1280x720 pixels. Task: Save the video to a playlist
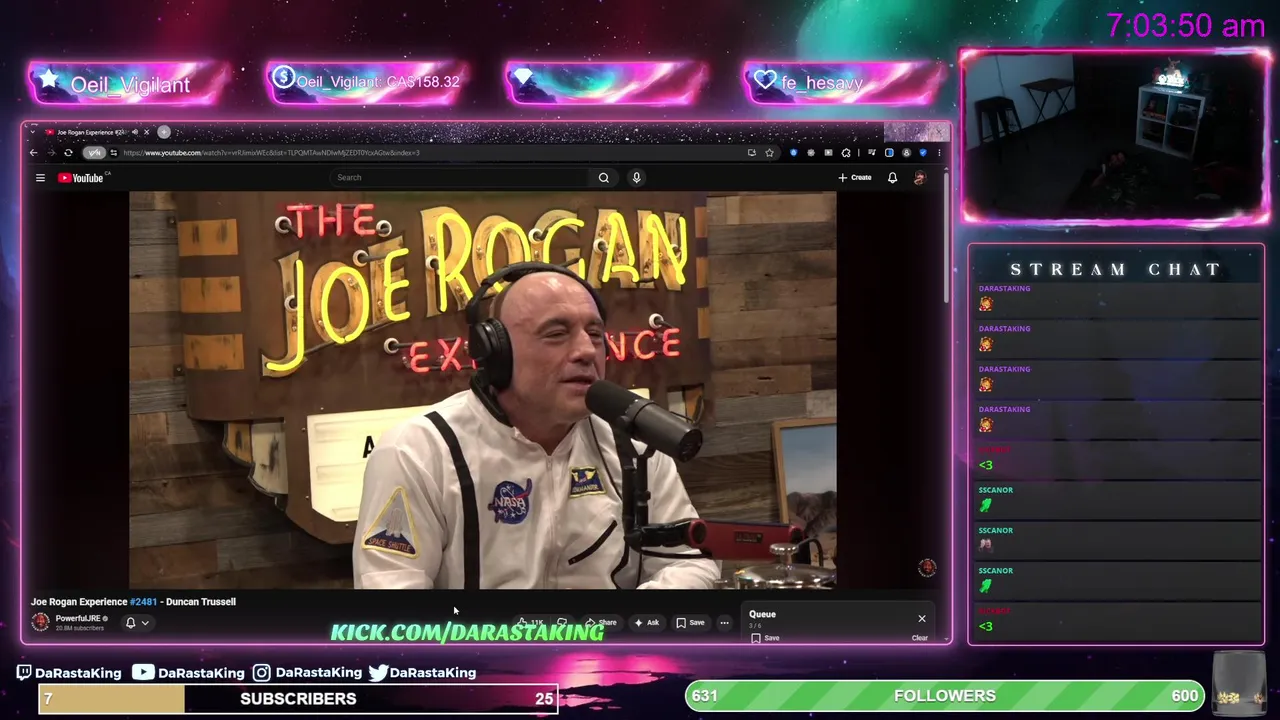(x=690, y=623)
